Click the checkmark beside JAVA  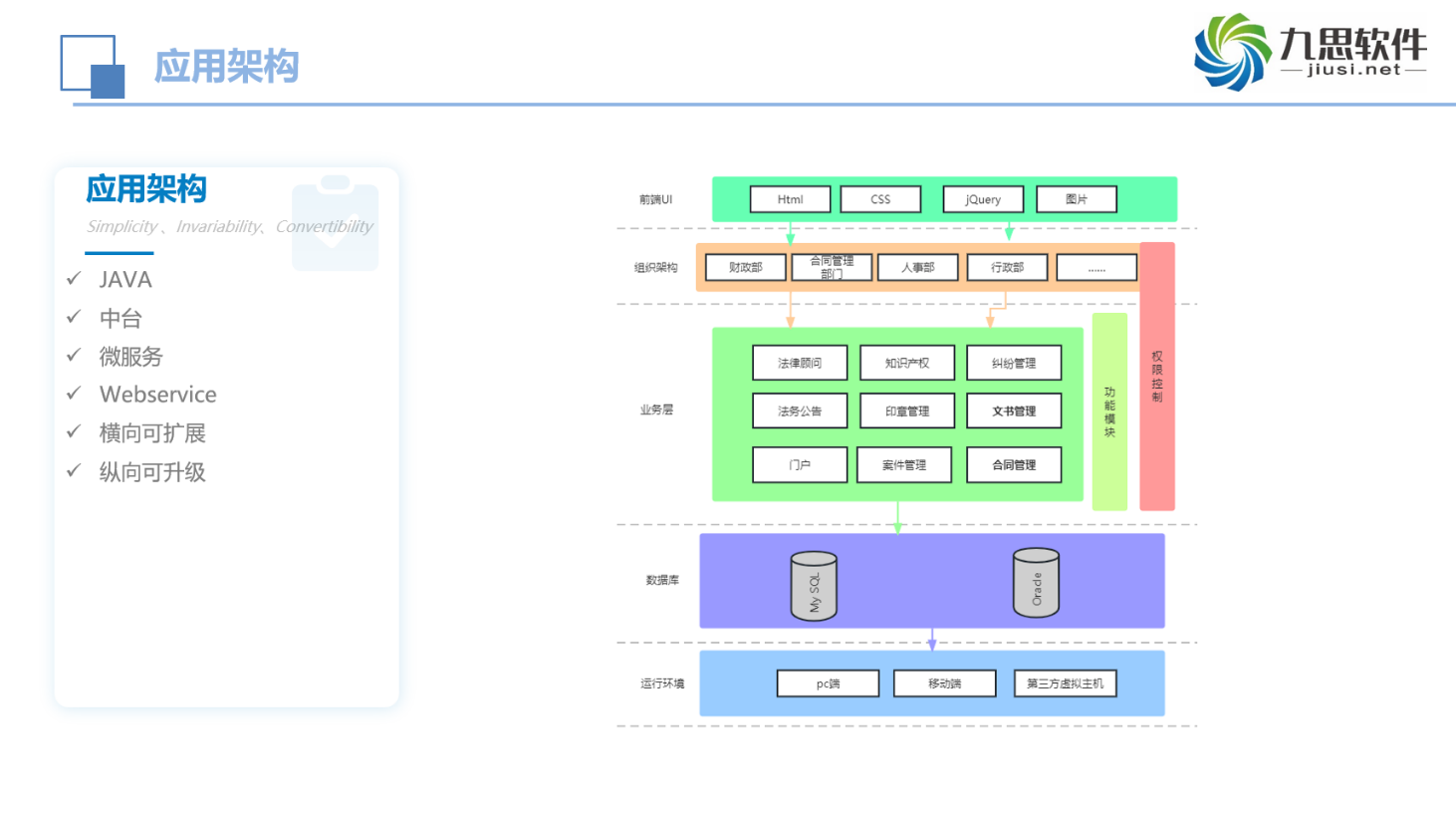pos(74,279)
